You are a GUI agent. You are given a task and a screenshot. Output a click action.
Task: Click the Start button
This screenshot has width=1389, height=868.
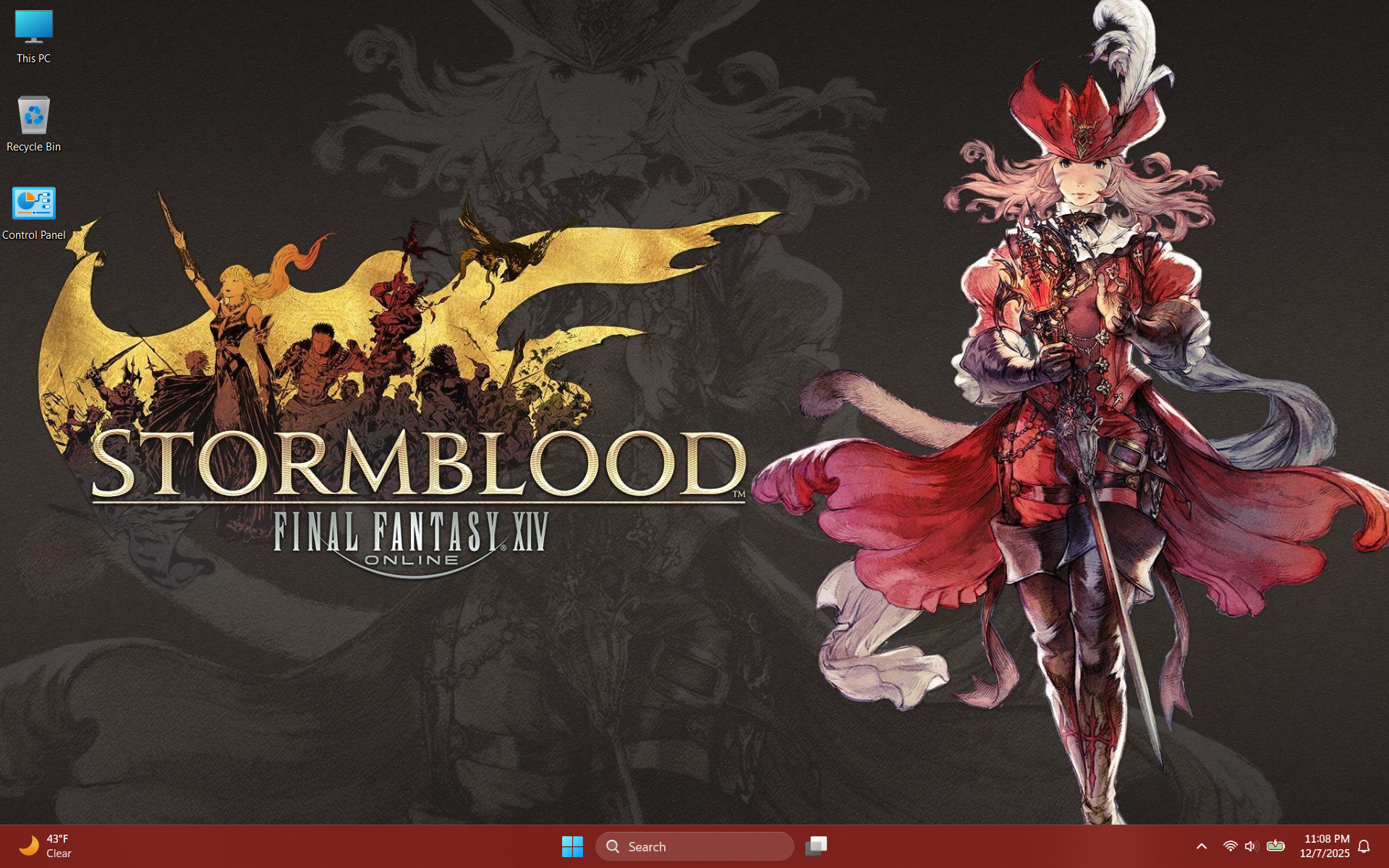pos(572,846)
